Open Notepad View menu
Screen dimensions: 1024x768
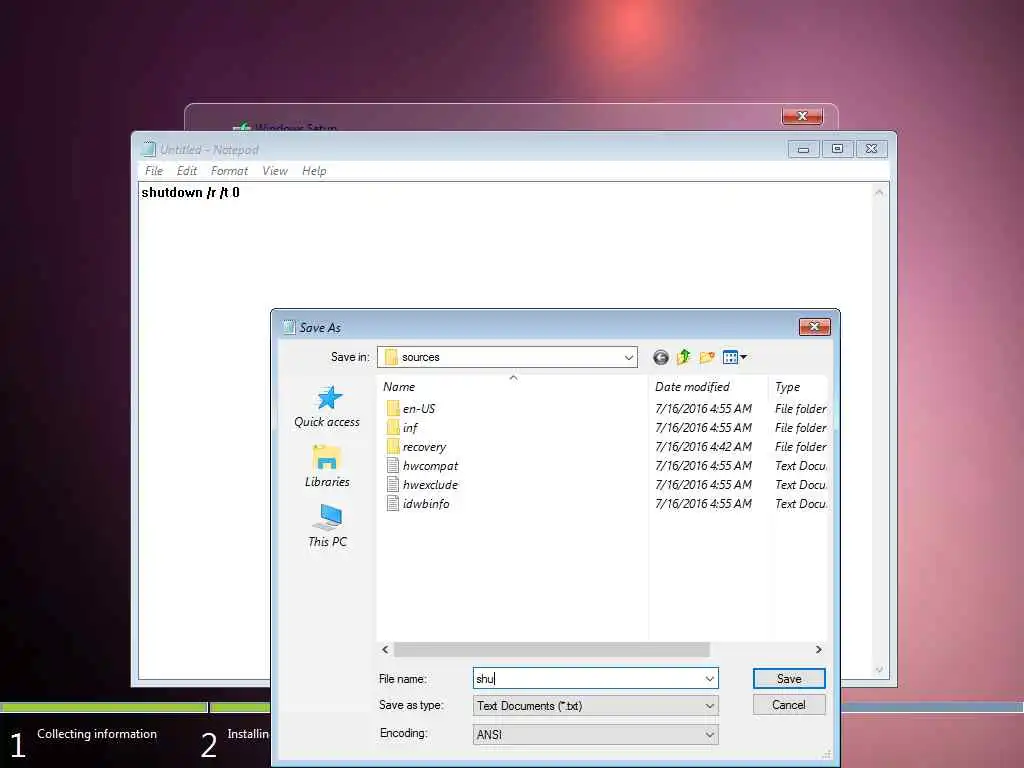(275, 171)
